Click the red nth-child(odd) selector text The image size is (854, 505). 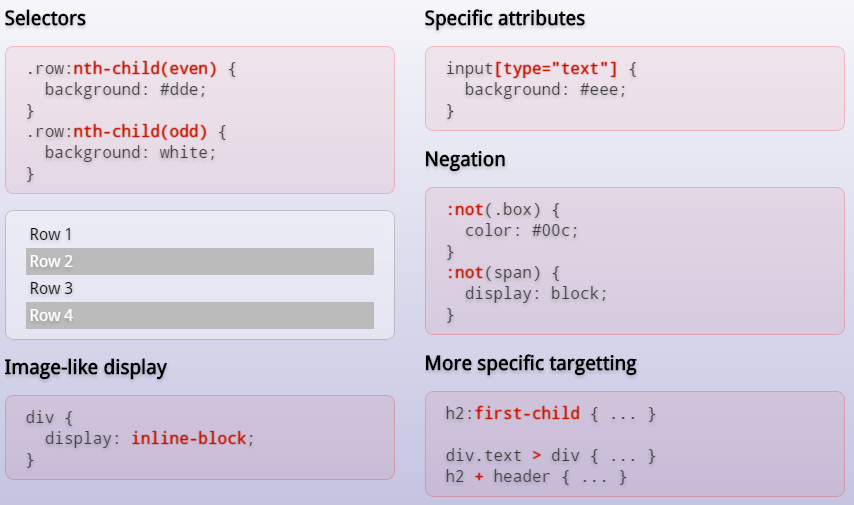(x=140, y=132)
